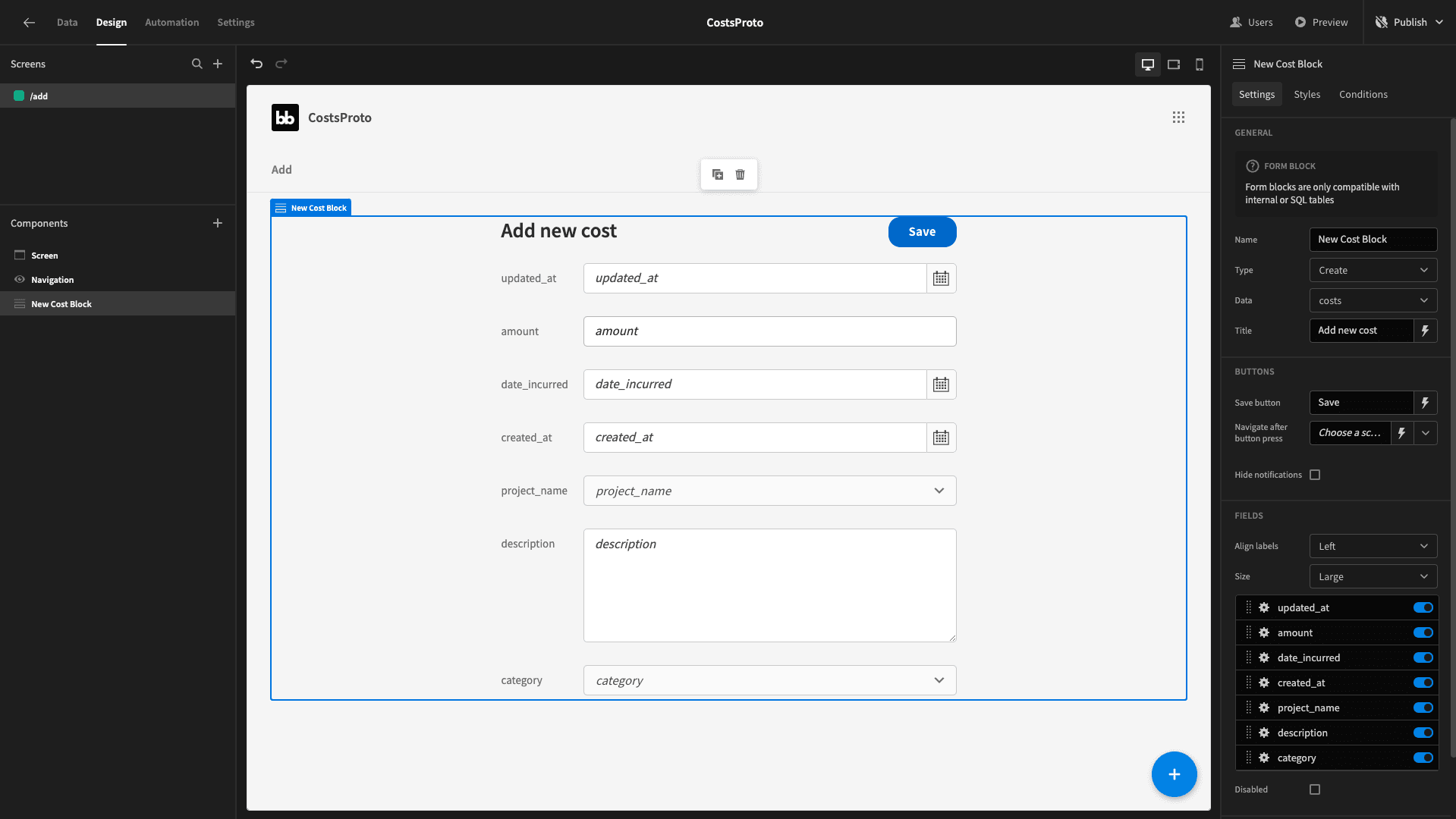Toggle date_incurred field visibility
This screenshot has width=1456, height=819.
1423,657
